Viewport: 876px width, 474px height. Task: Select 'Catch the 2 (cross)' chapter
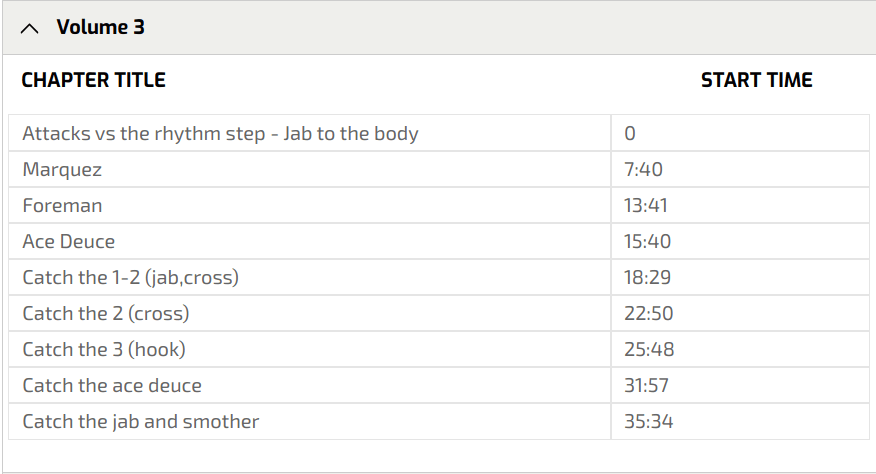click(106, 313)
